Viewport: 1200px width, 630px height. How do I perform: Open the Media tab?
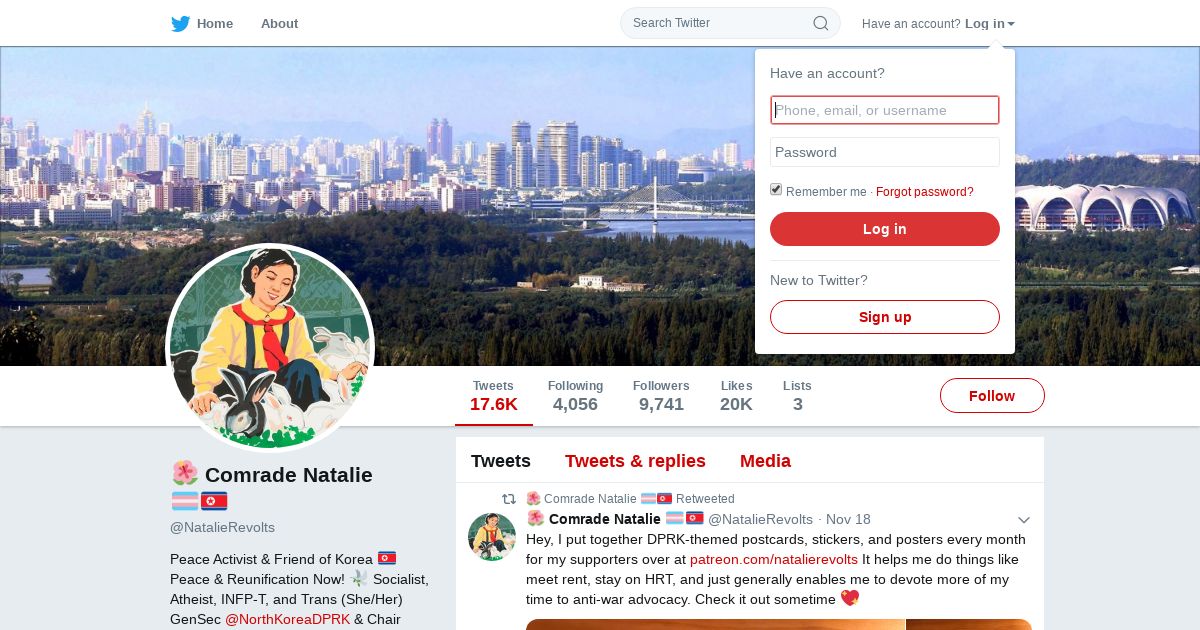[x=765, y=461]
